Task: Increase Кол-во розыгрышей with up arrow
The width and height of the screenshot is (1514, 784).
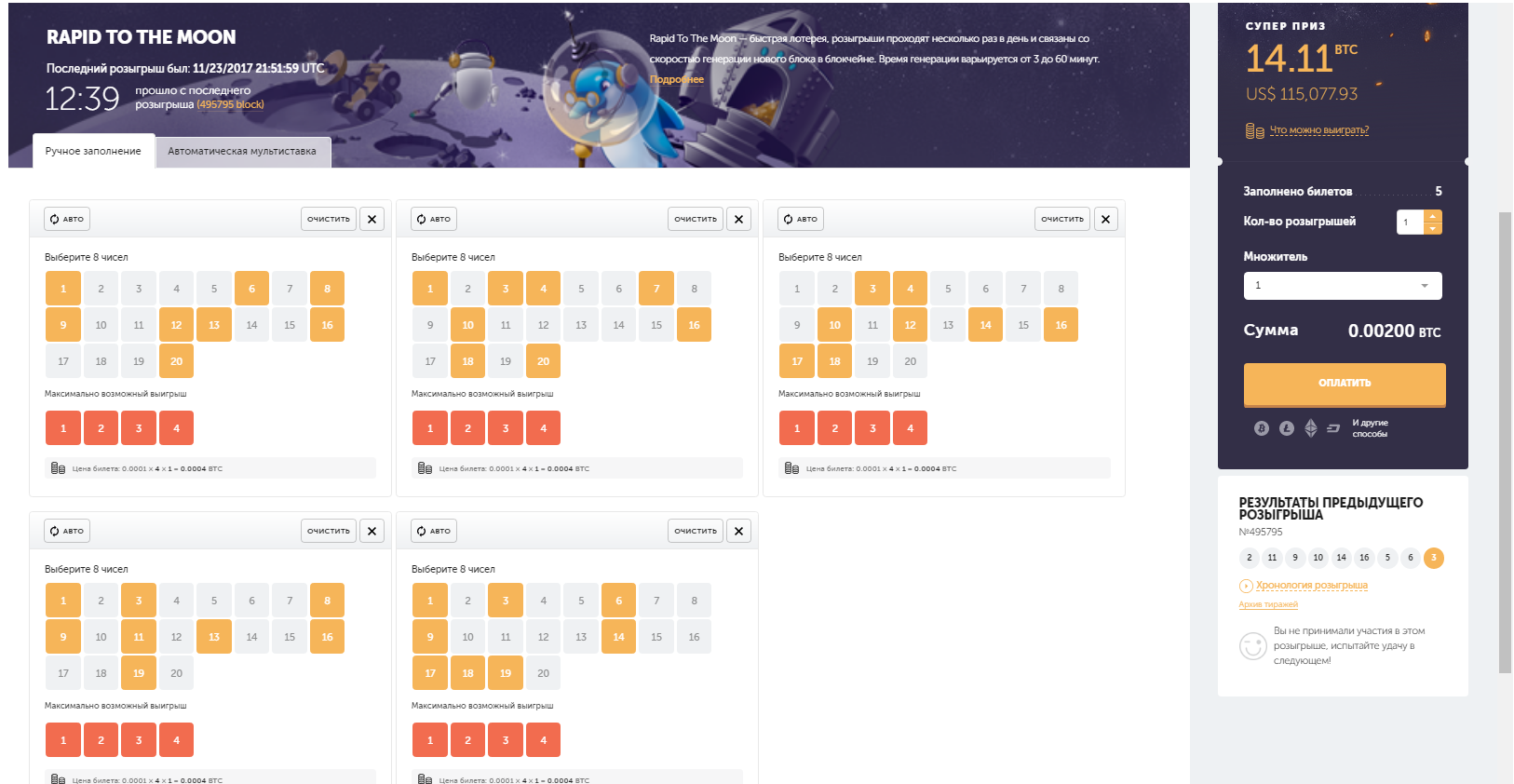Action: (x=1433, y=216)
